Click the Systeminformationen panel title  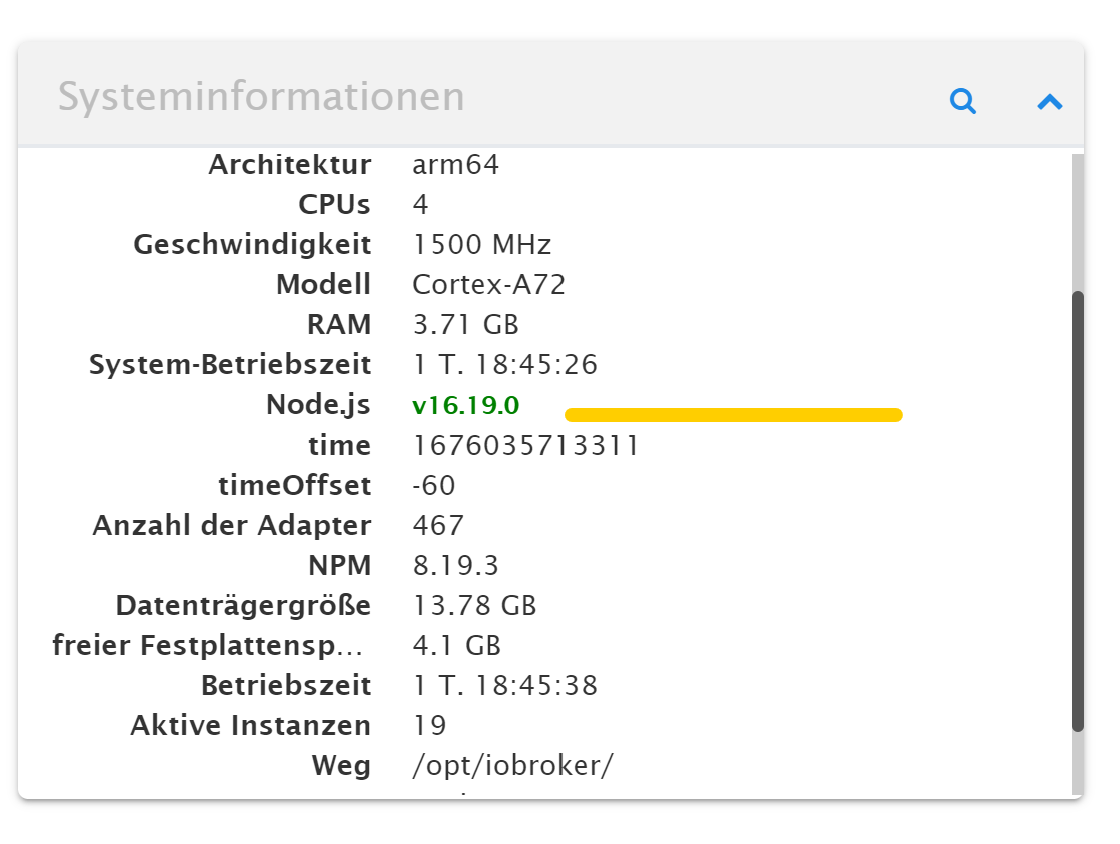(261, 98)
